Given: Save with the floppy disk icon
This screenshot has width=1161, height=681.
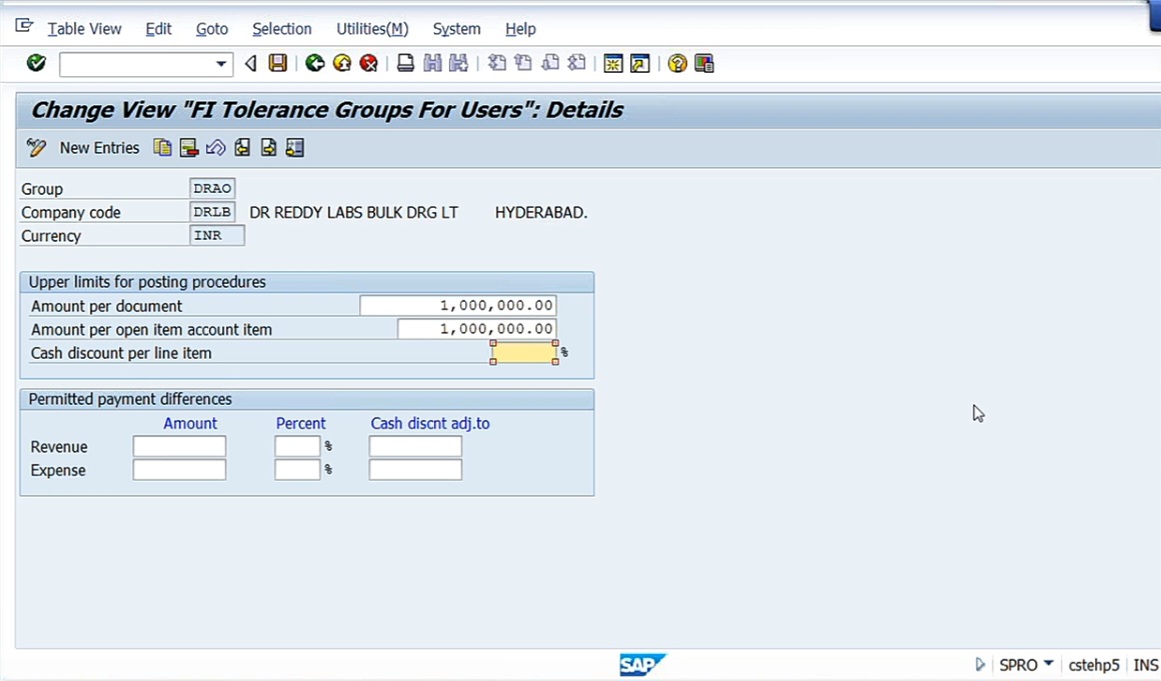Looking at the screenshot, I should click(x=278, y=64).
